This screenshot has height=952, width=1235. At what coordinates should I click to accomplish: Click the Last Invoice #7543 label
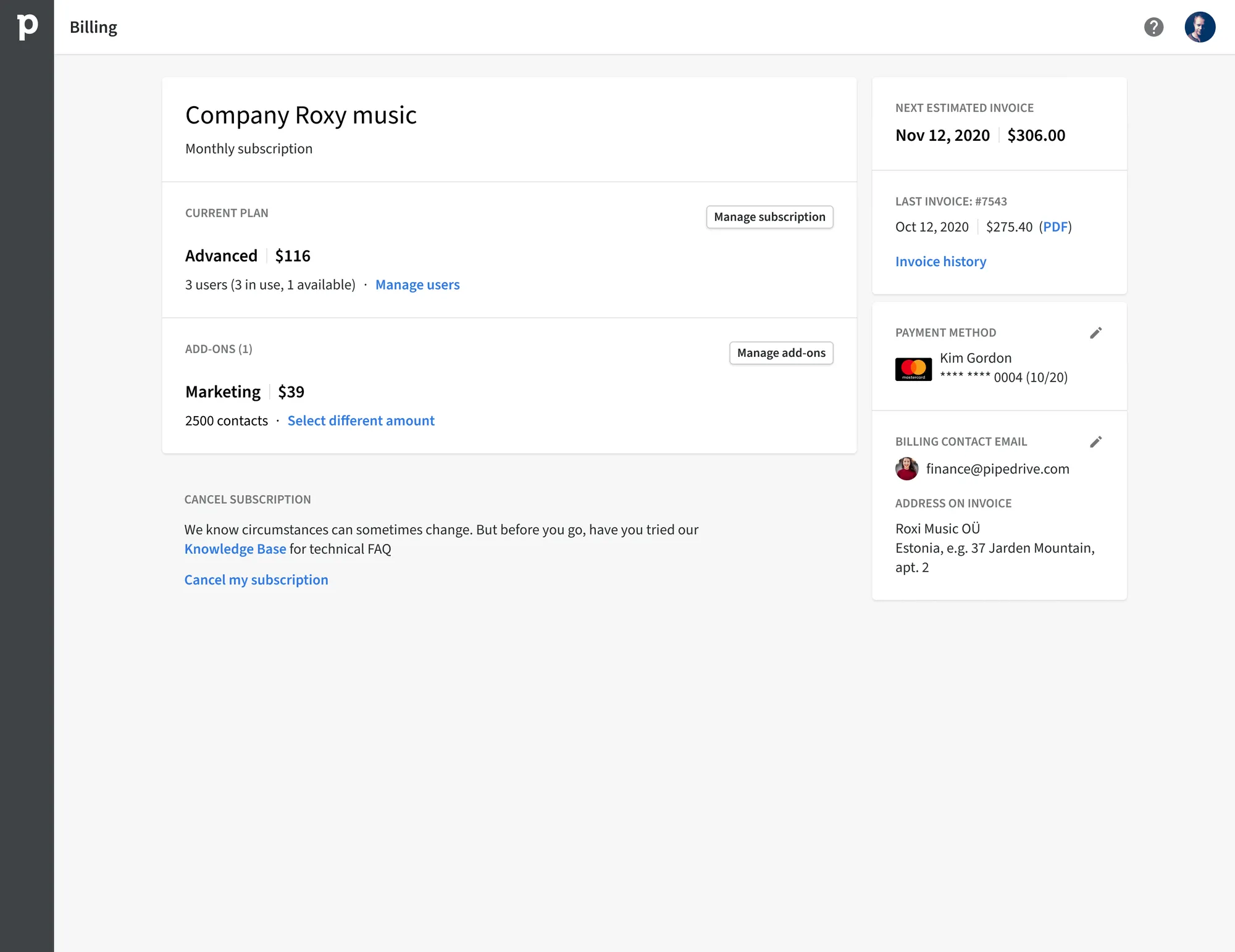tap(951, 201)
